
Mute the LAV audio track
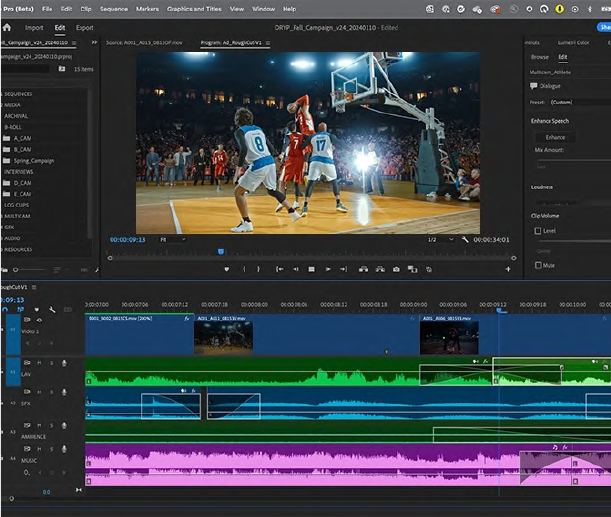[39, 363]
